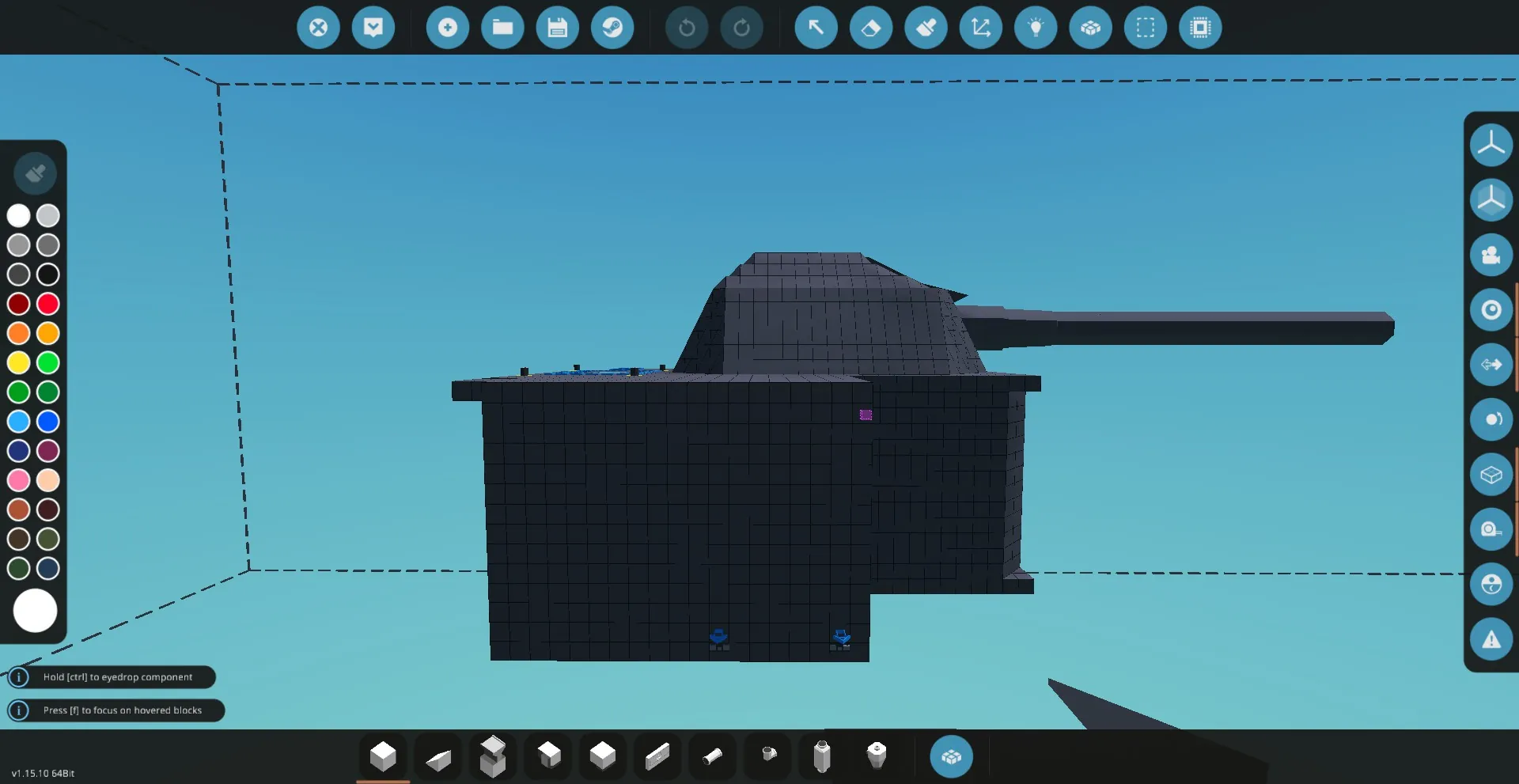Select the wedge block in hotbar

pyautogui.click(x=438, y=758)
